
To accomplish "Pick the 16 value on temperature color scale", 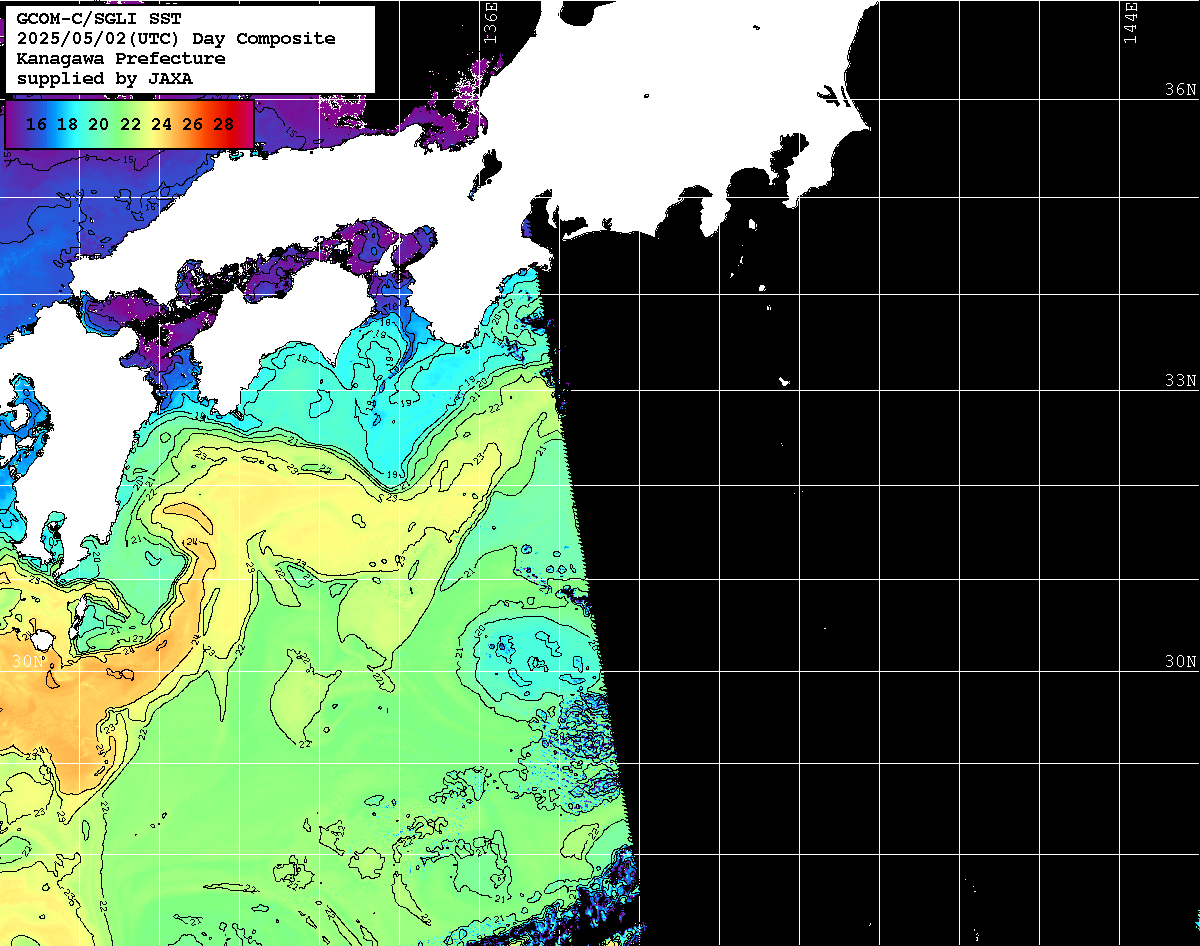I will pyautogui.click(x=36, y=125).
